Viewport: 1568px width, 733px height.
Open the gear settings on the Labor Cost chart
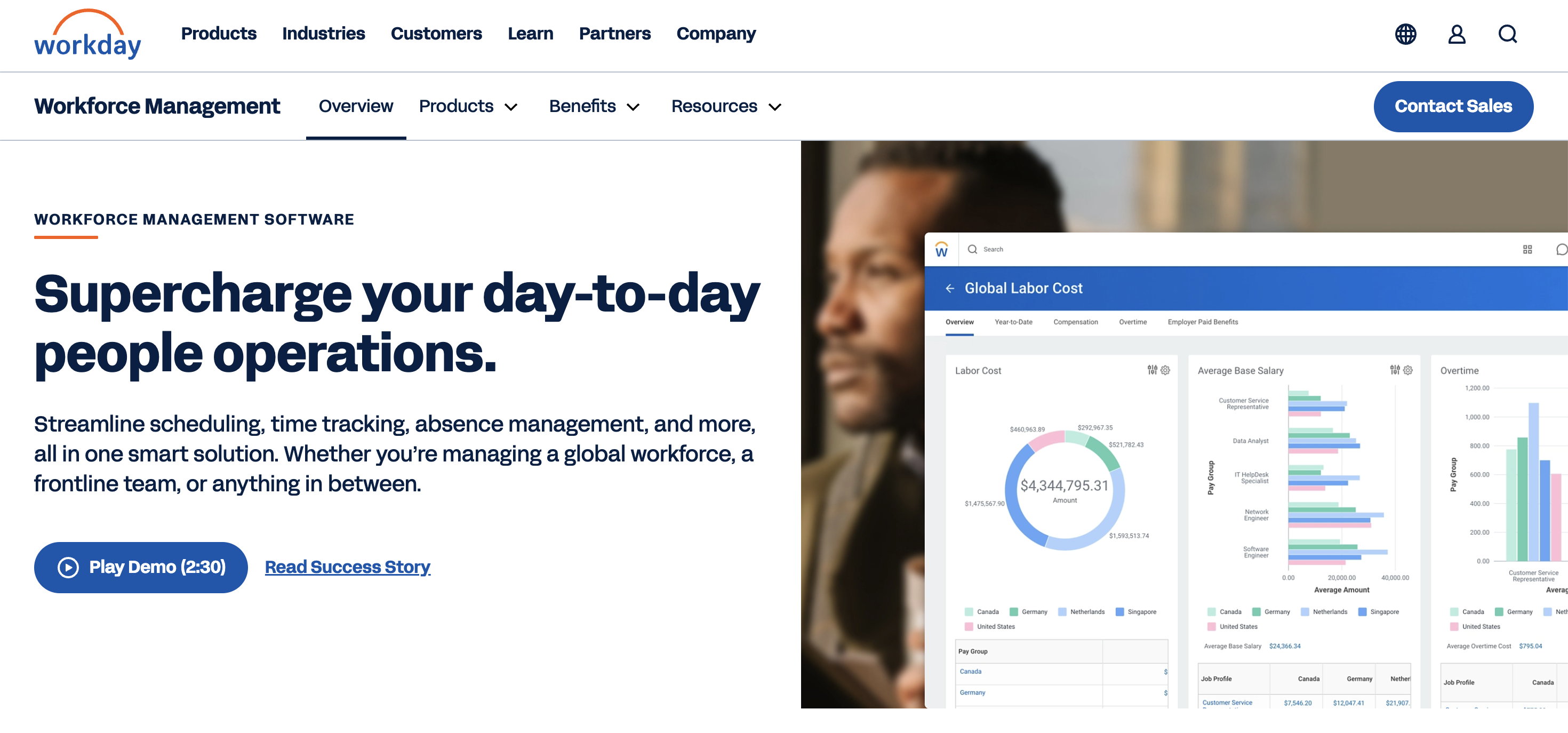click(1165, 370)
